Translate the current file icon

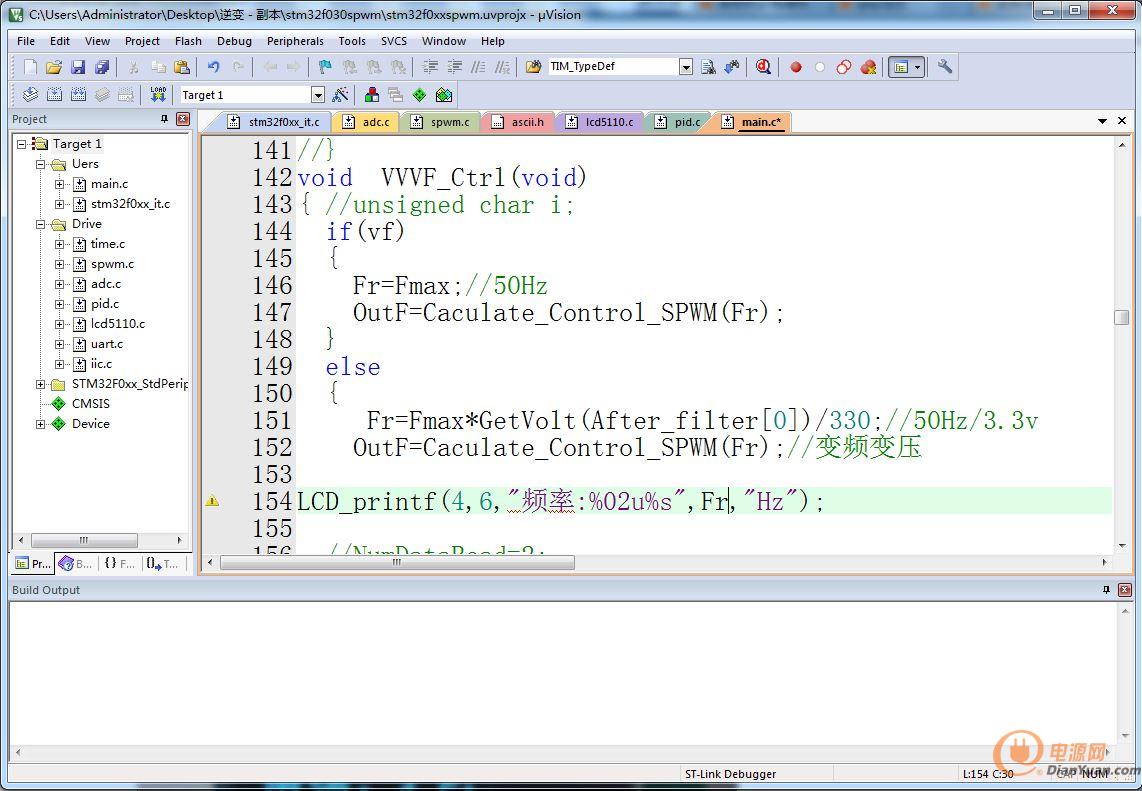30,95
